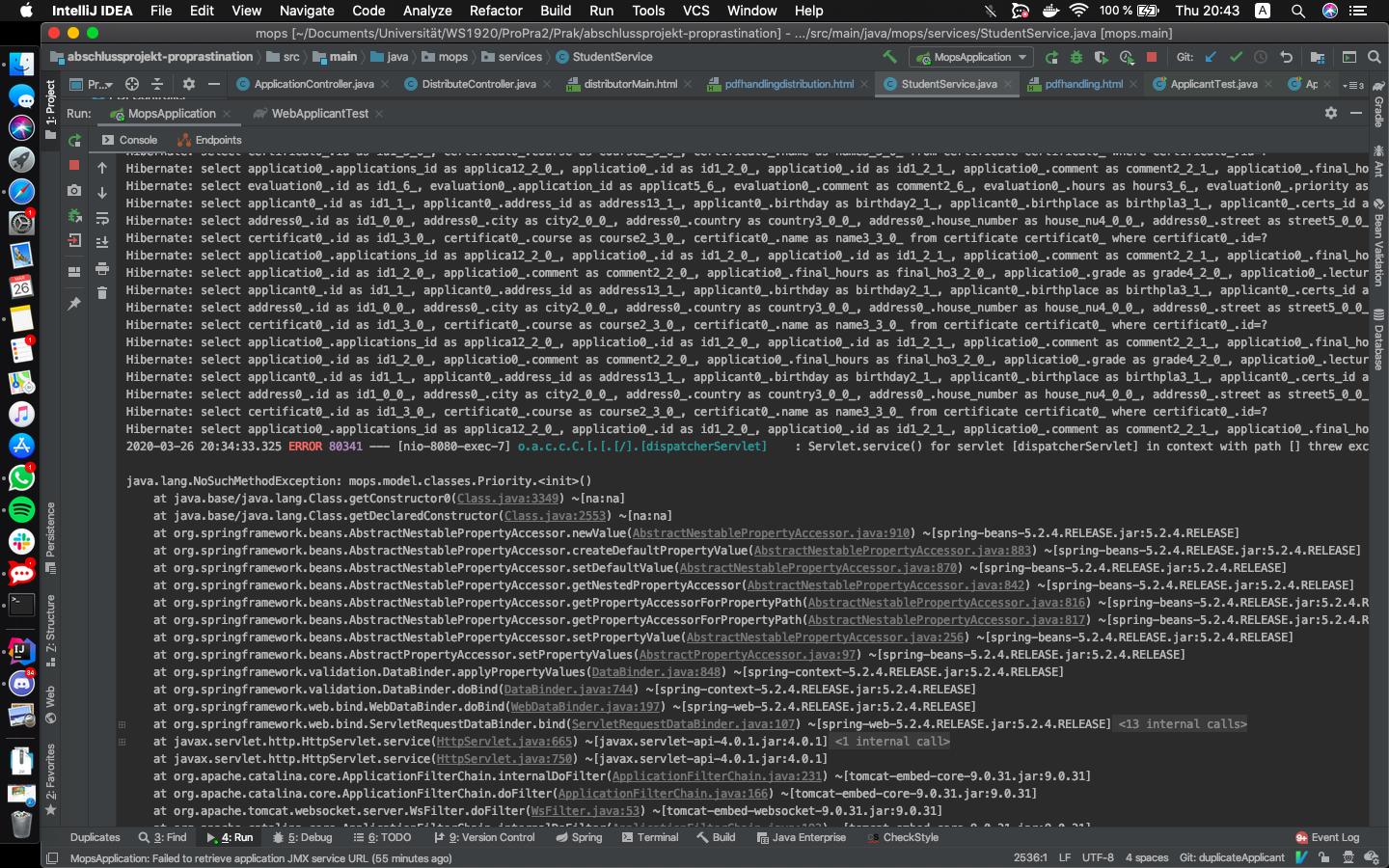Viewport: 1389px width, 868px height.
Task: Click Run with Coverage icon
Action: point(1101,57)
